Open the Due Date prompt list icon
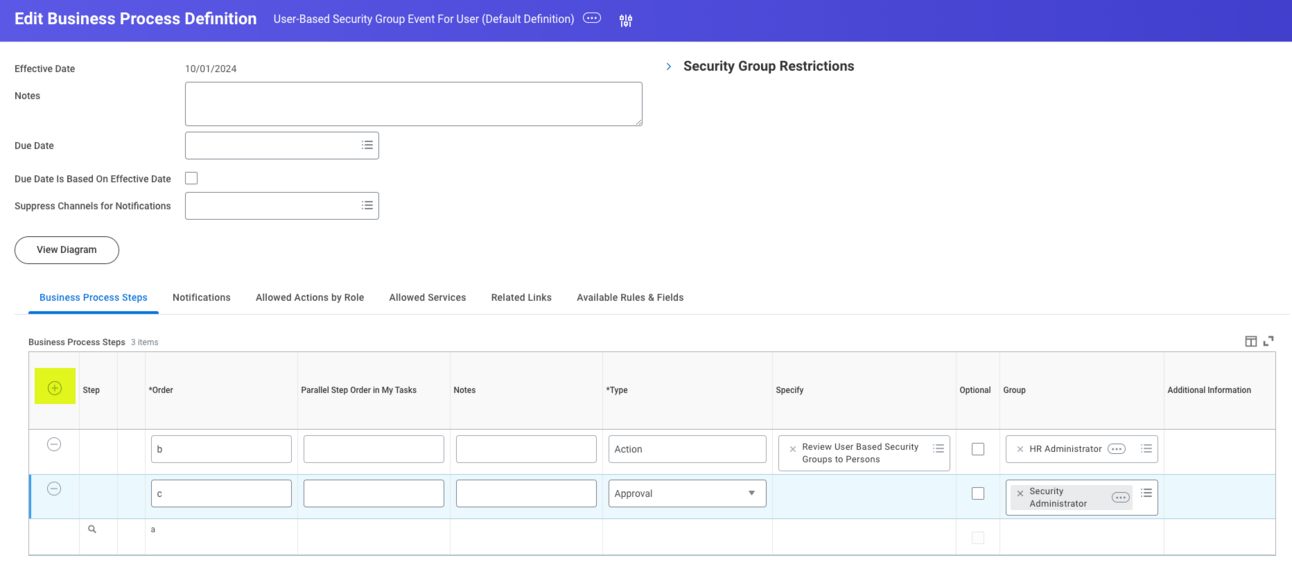The height and width of the screenshot is (569, 1292). tap(367, 145)
